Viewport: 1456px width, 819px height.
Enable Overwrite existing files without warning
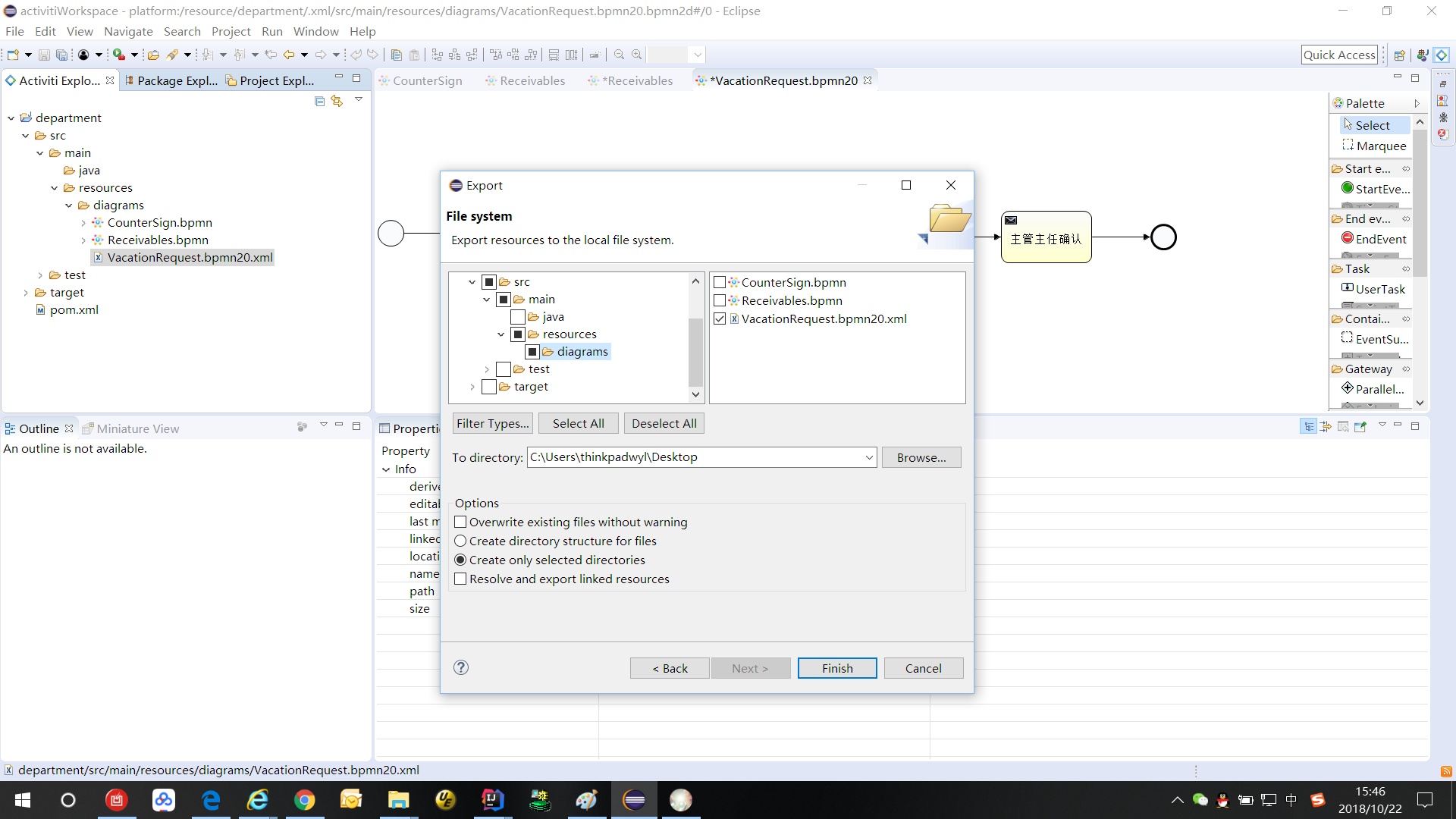point(460,522)
